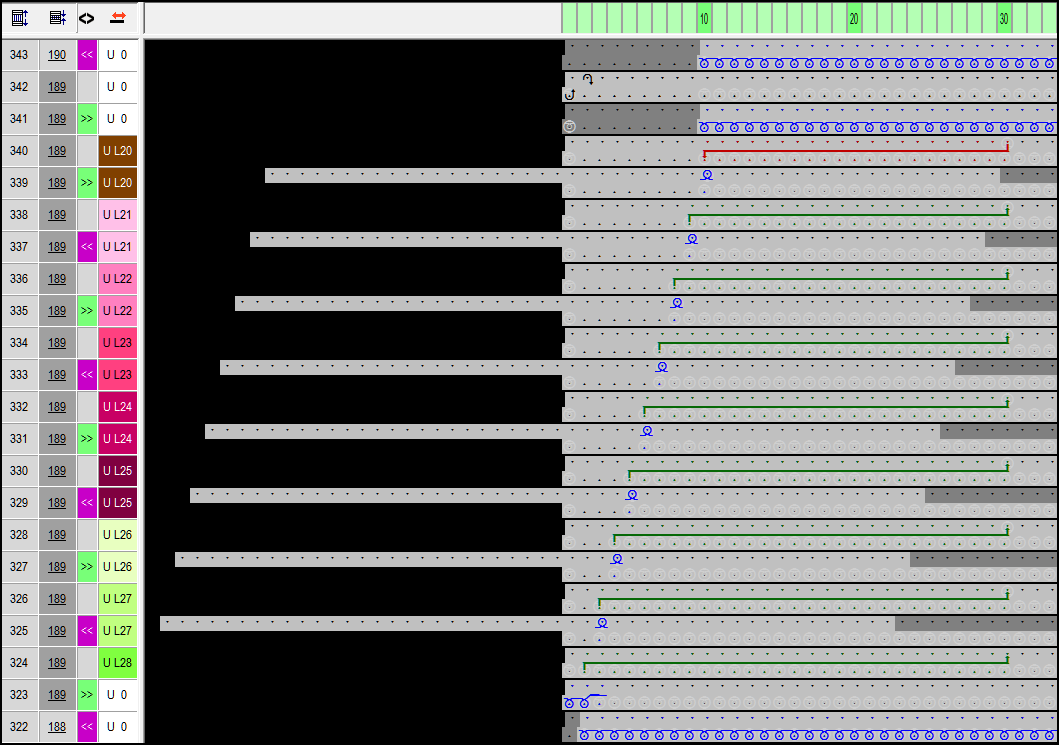This screenshot has width=1059, height=745.
Task: Select row number 343 cell
Action: (x=19, y=55)
